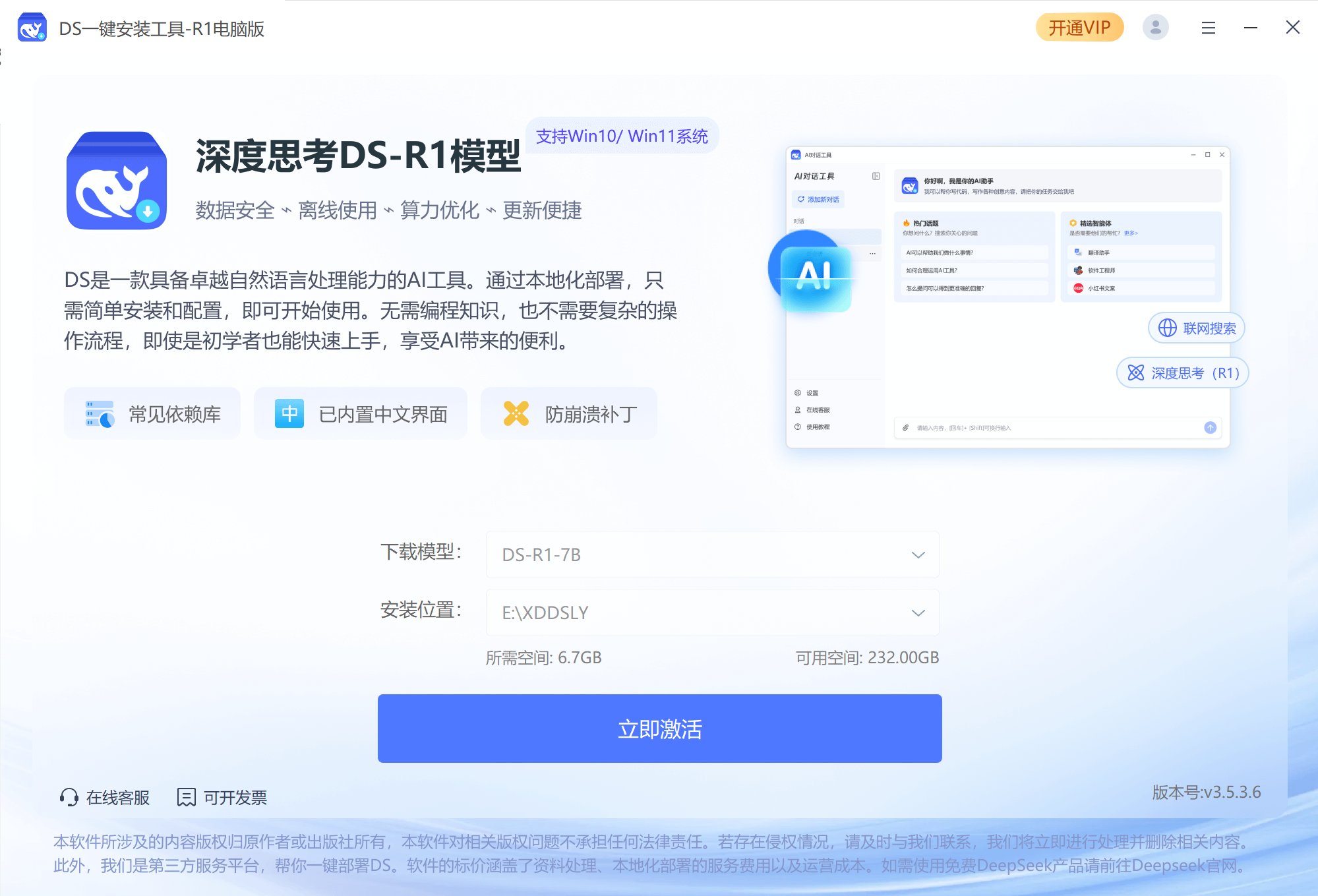Viewport: 1318px width, 896px height.
Task: Open the download model dropdown DS-R1-7B
Action: (712, 554)
